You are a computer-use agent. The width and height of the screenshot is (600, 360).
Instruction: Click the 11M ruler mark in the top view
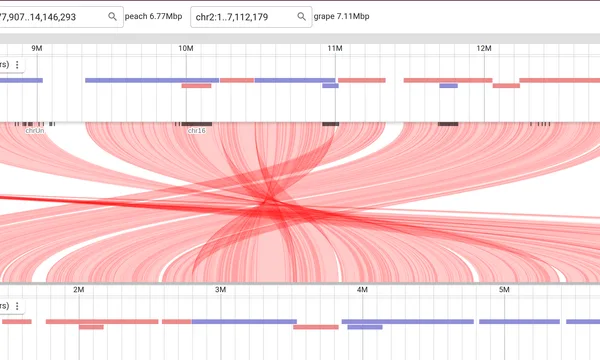pyautogui.click(x=335, y=48)
